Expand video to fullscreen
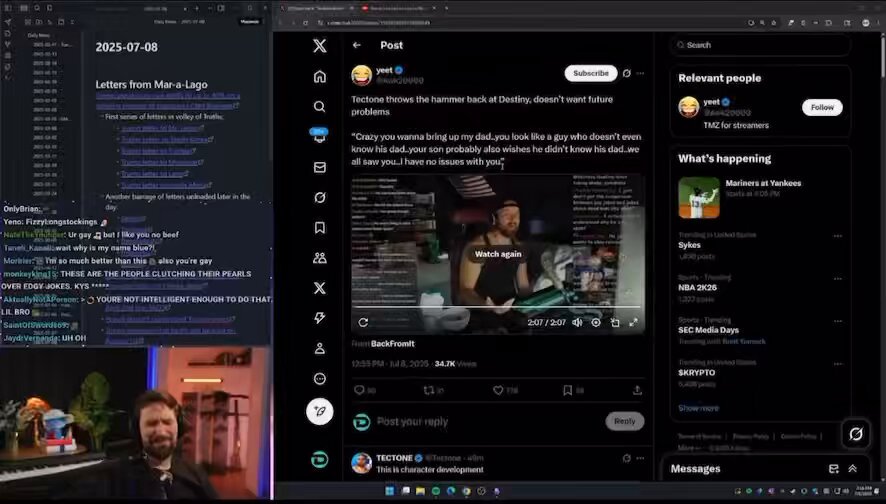Screen dimensions: 886x504 (x=633, y=322)
